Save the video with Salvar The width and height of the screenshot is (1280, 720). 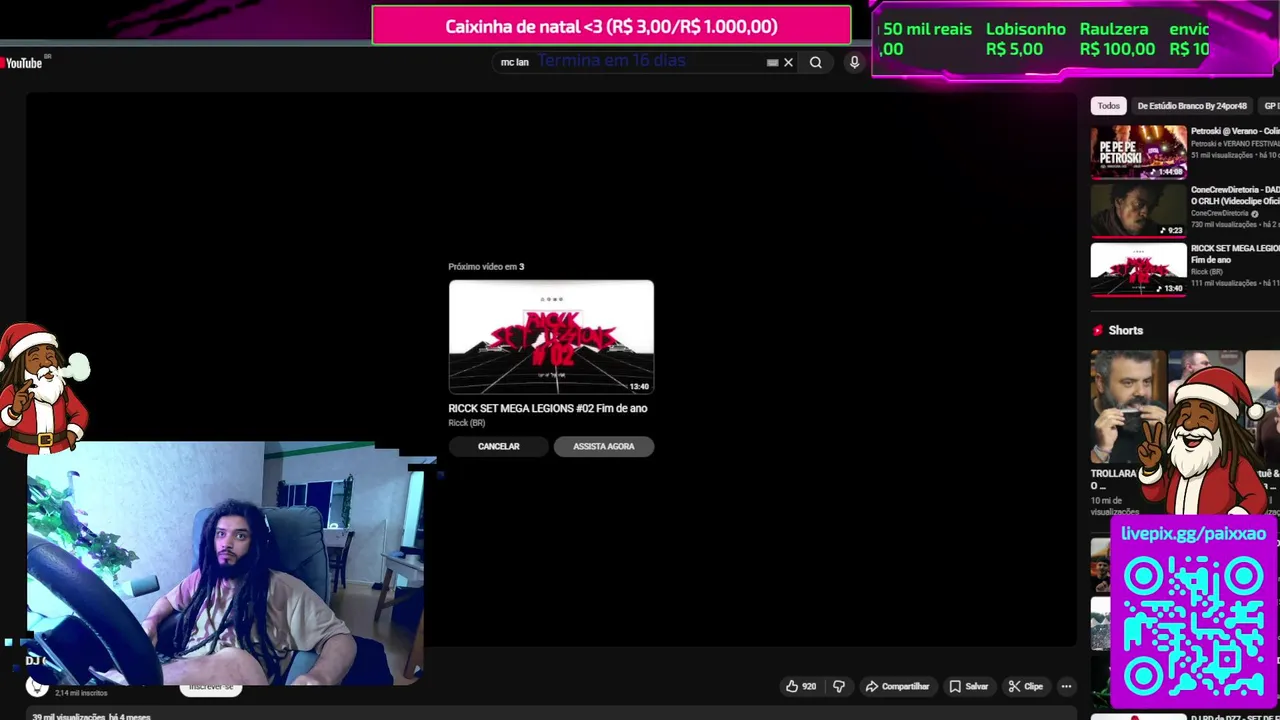[x=968, y=686]
